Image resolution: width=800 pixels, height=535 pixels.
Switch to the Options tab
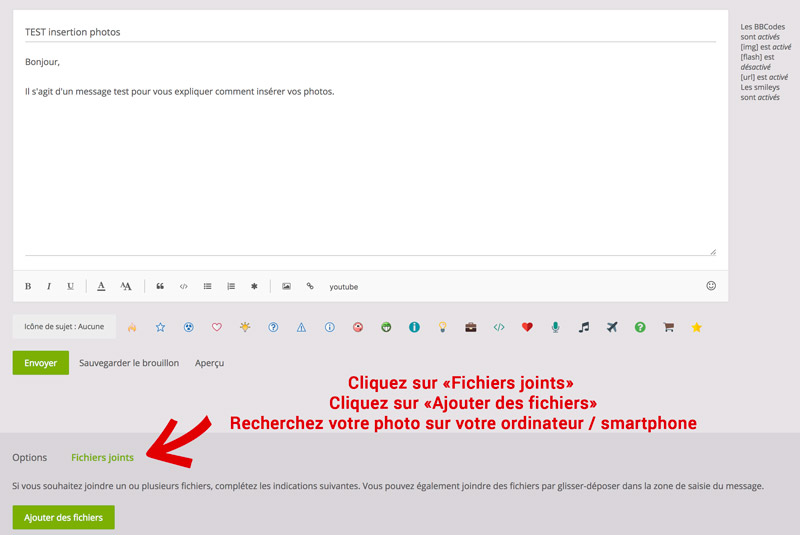(x=30, y=457)
